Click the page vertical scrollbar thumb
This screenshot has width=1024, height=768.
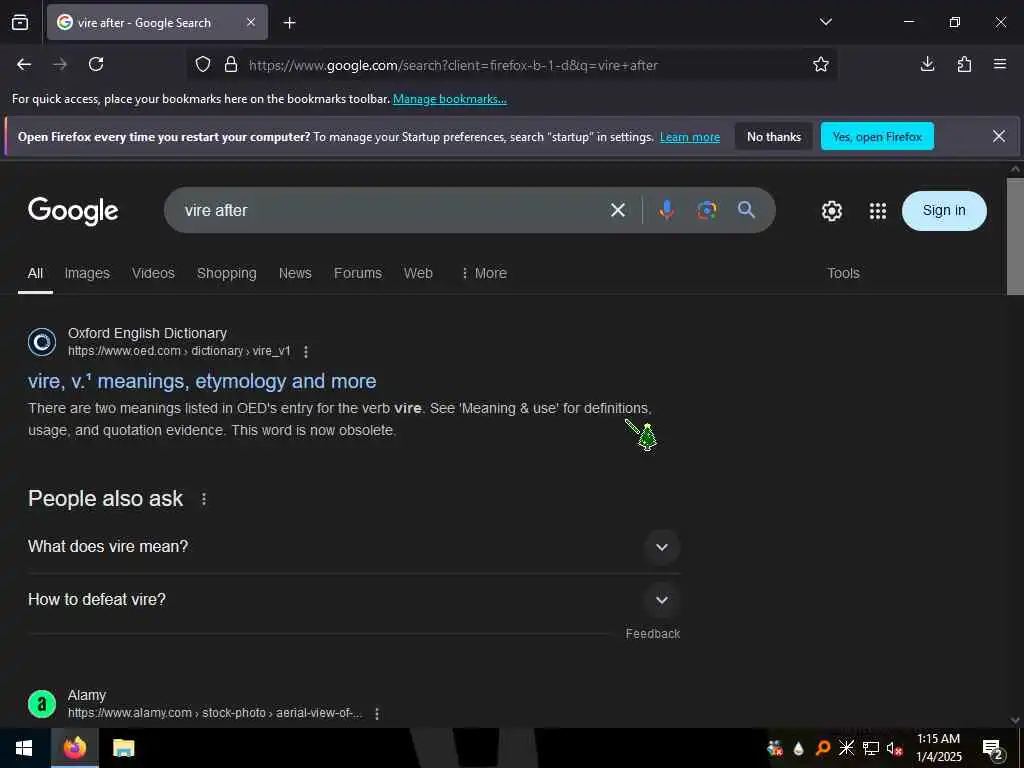click(x=1015, y=236)
